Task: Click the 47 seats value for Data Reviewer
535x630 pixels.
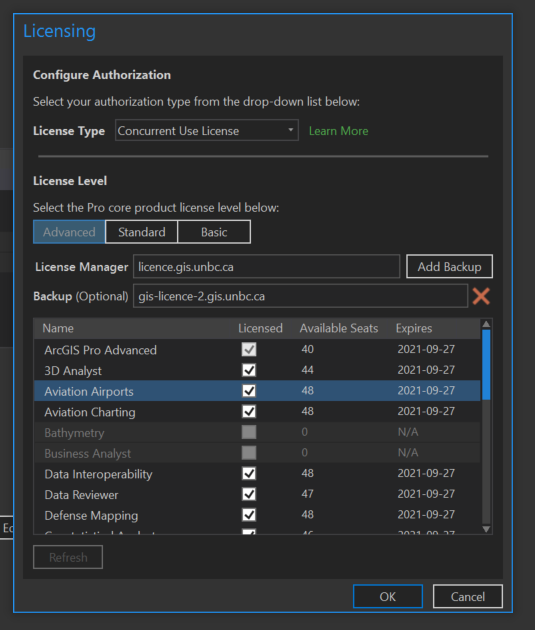Action: coord(308,494)
